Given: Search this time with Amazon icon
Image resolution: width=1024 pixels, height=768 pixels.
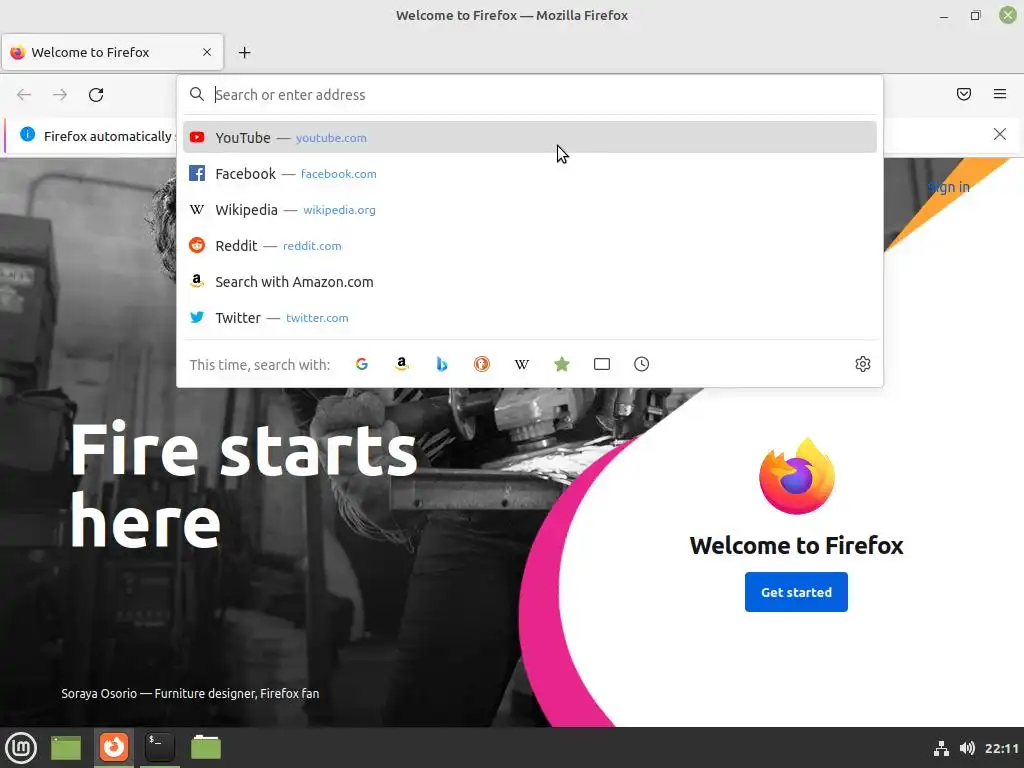Looking at the screenshot, I should click(402, 364).
